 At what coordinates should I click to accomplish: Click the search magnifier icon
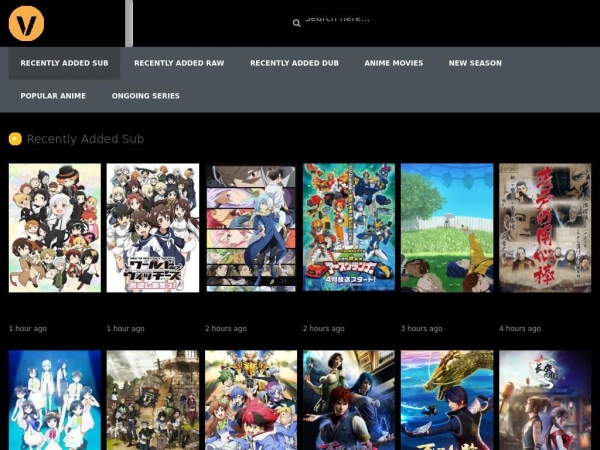pyautogui.click(x=297, y=23)
